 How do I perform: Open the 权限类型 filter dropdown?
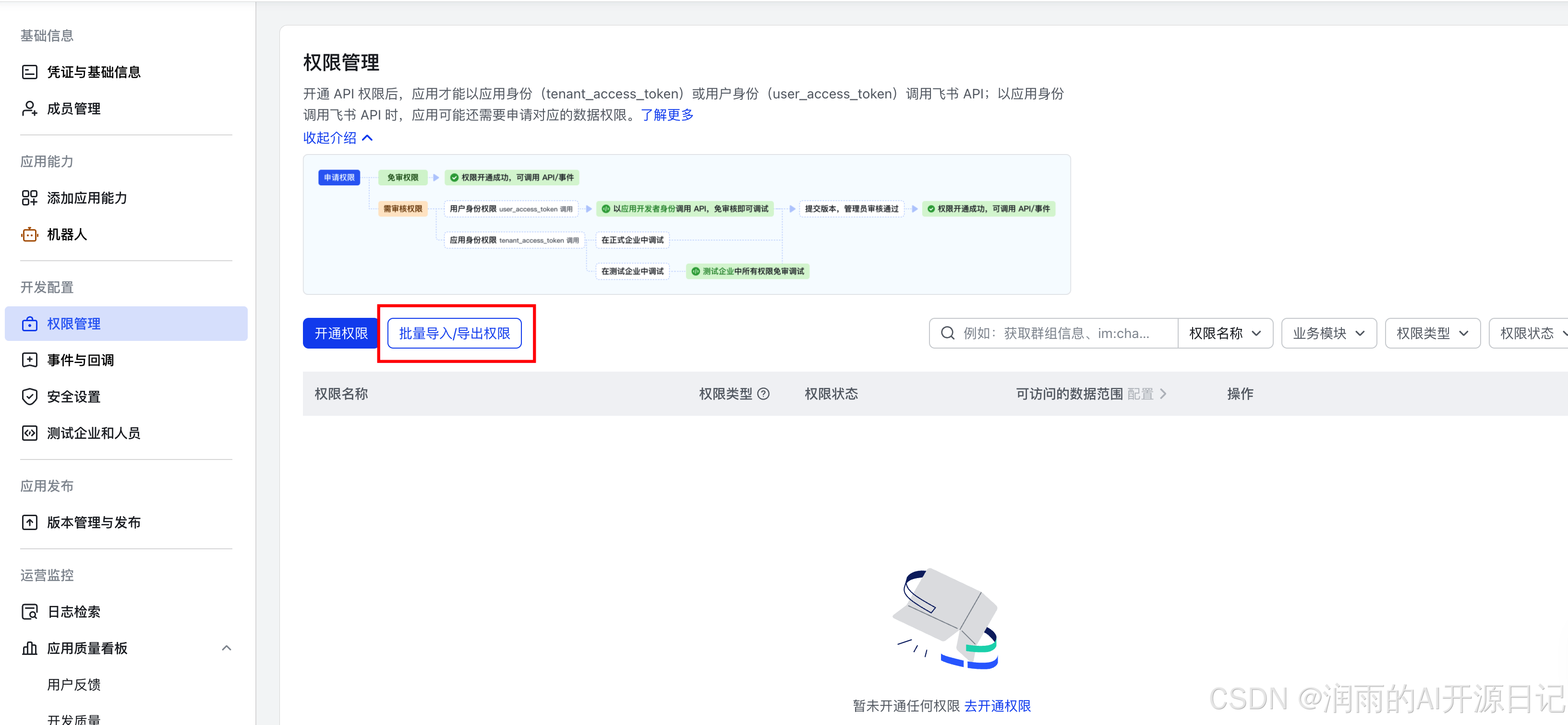click(x=1432, y=333)
